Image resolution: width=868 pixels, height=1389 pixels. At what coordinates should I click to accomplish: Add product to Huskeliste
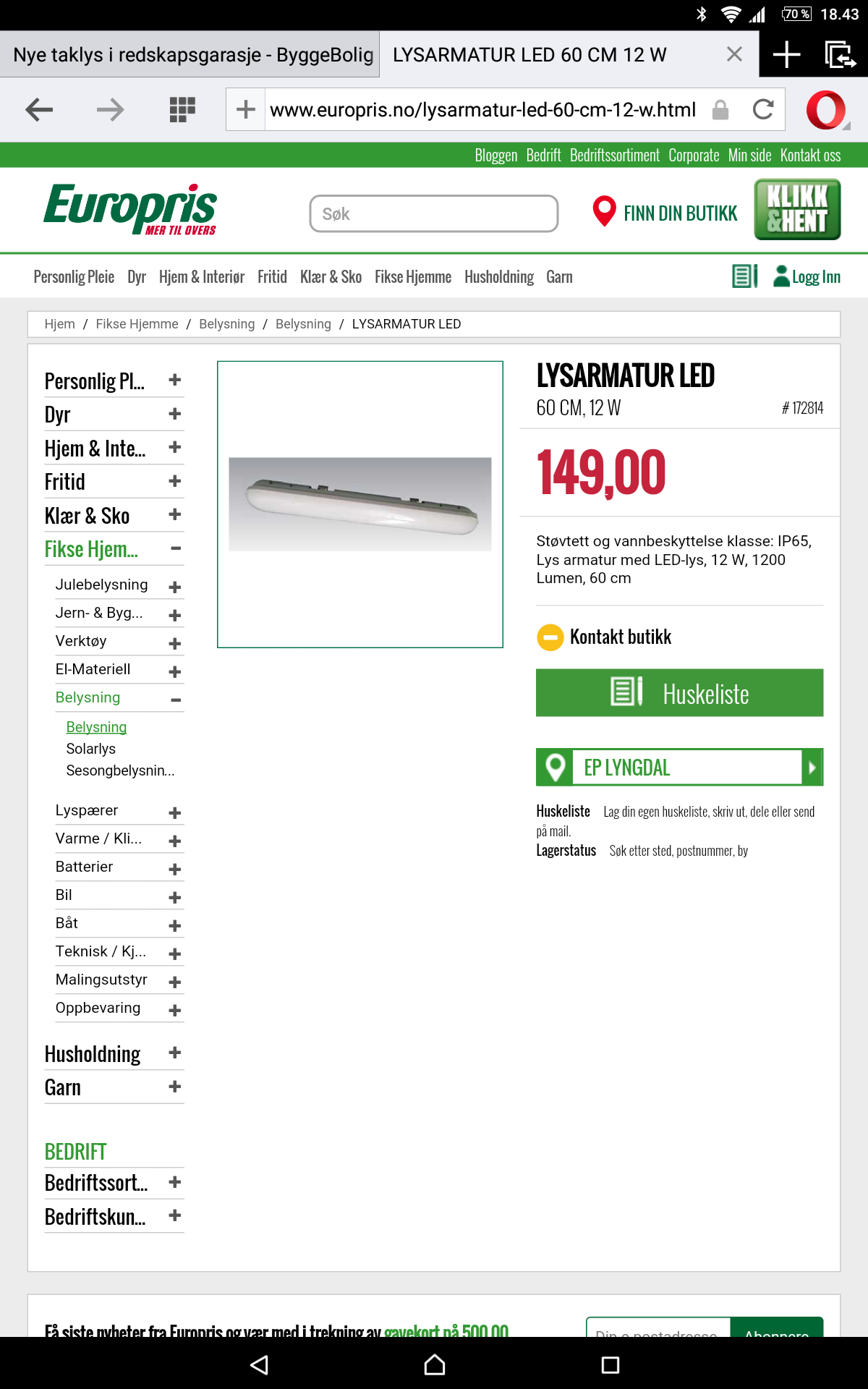point(679,693)
